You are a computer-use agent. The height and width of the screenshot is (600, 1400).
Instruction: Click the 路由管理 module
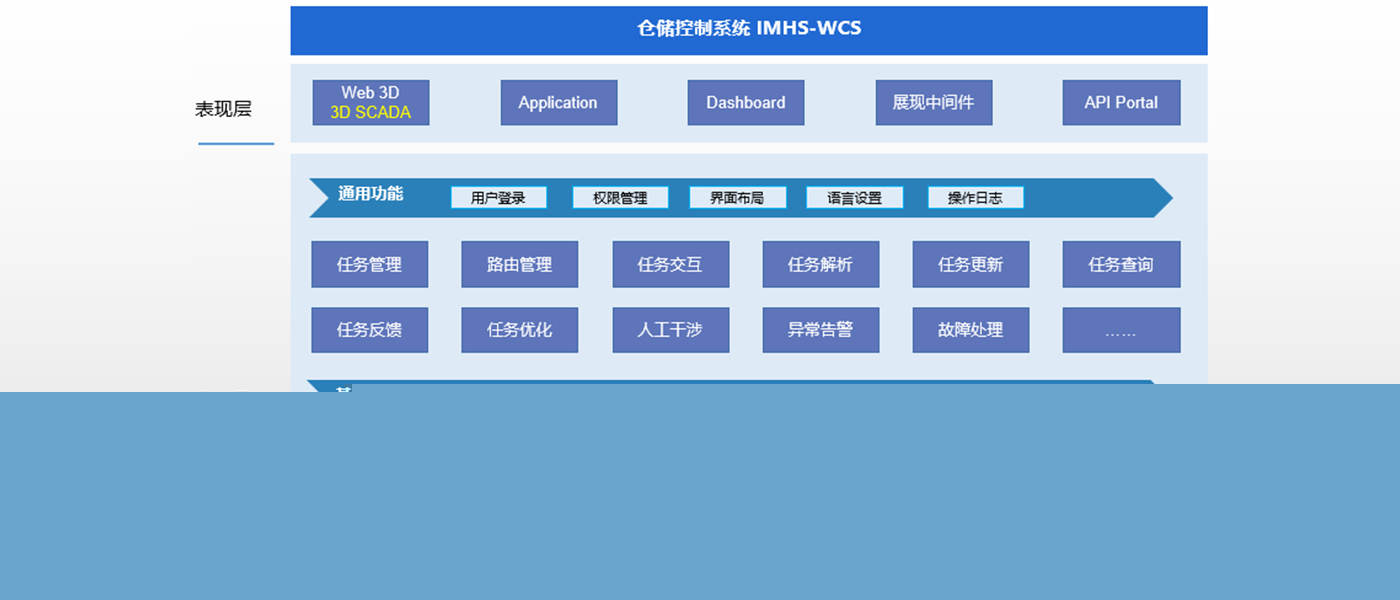pyautogui.click(x=519, y=265)
